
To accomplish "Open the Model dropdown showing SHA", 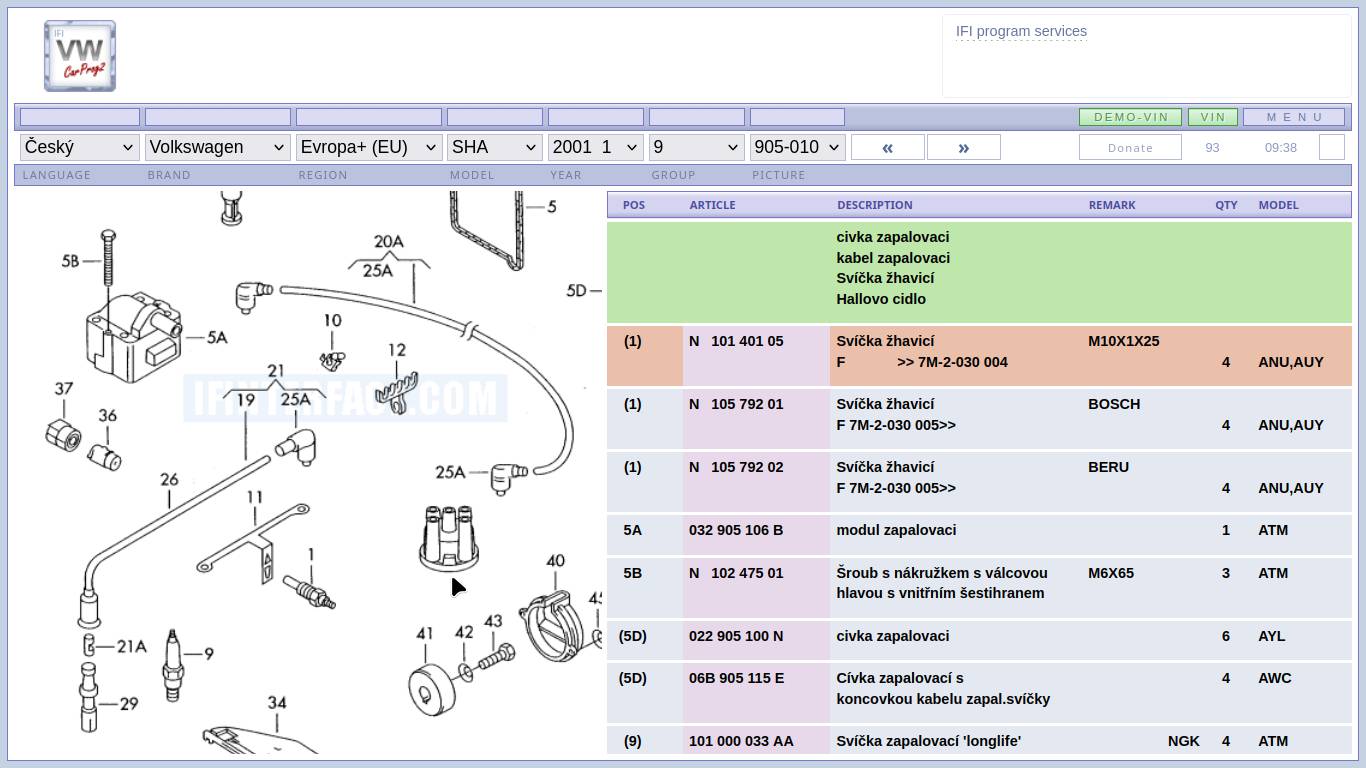I will click(x=494, y=147).
